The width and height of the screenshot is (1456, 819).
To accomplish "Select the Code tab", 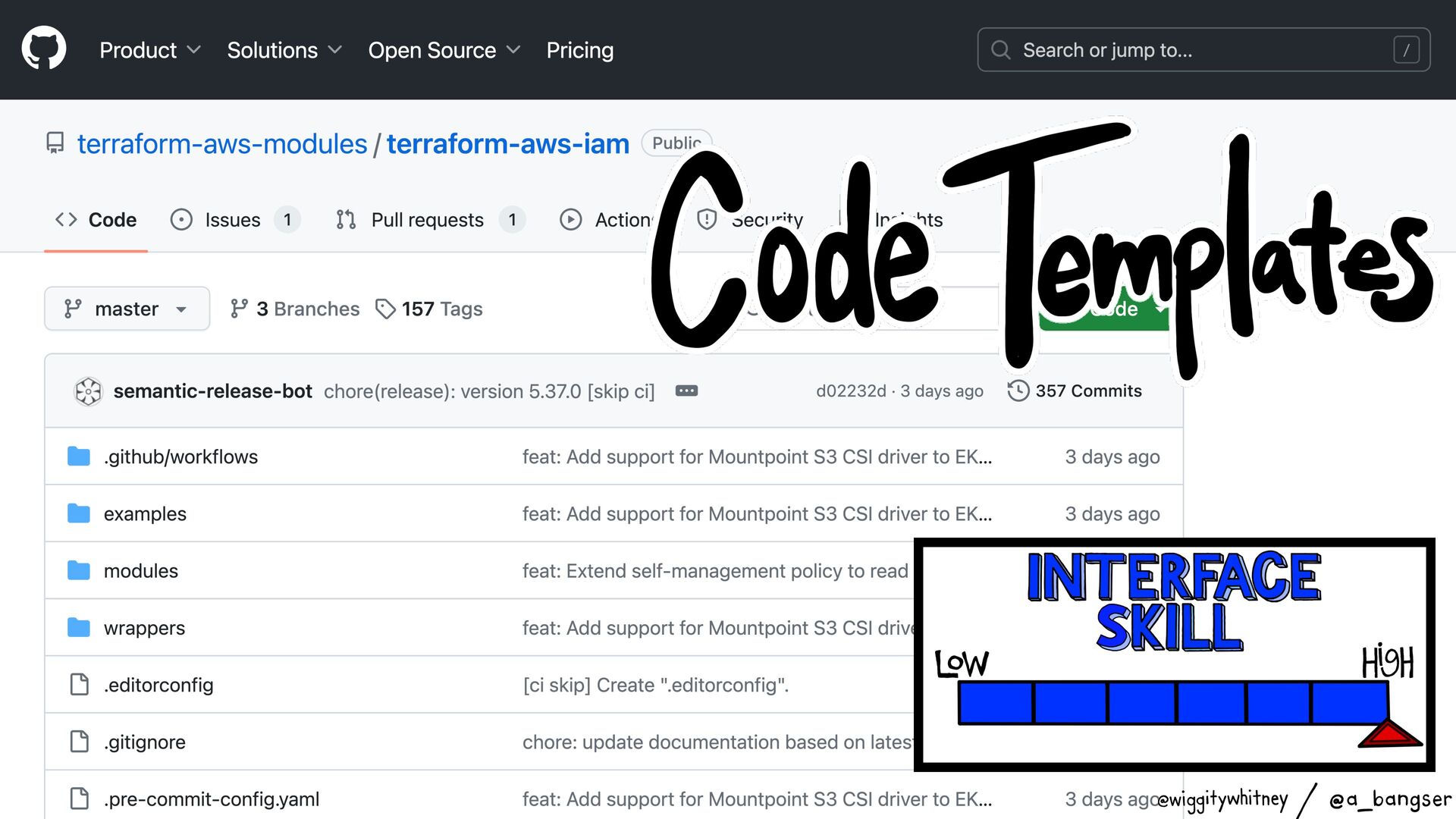I will tap(96, 220).
